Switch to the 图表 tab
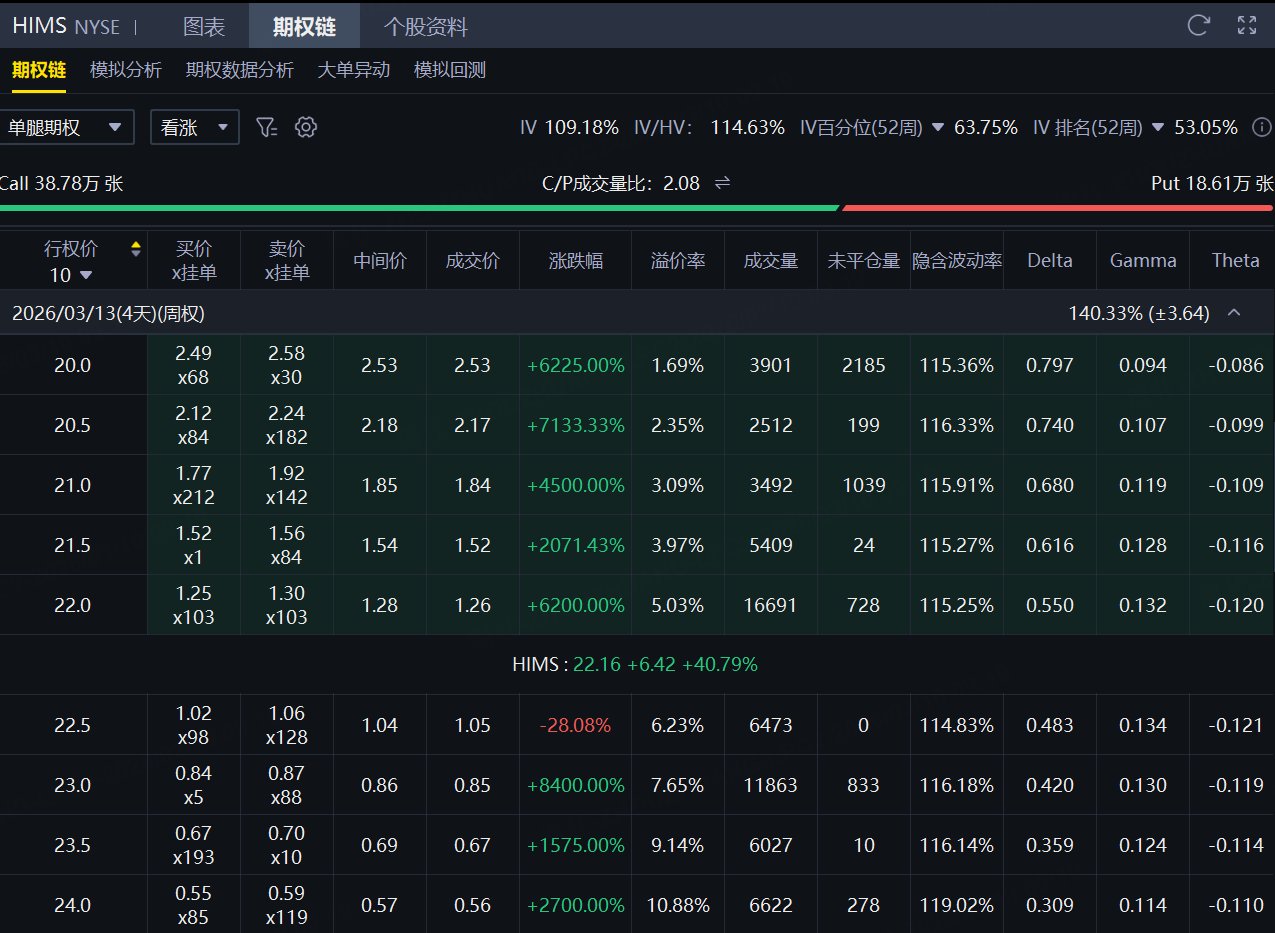 coord(204,27)
